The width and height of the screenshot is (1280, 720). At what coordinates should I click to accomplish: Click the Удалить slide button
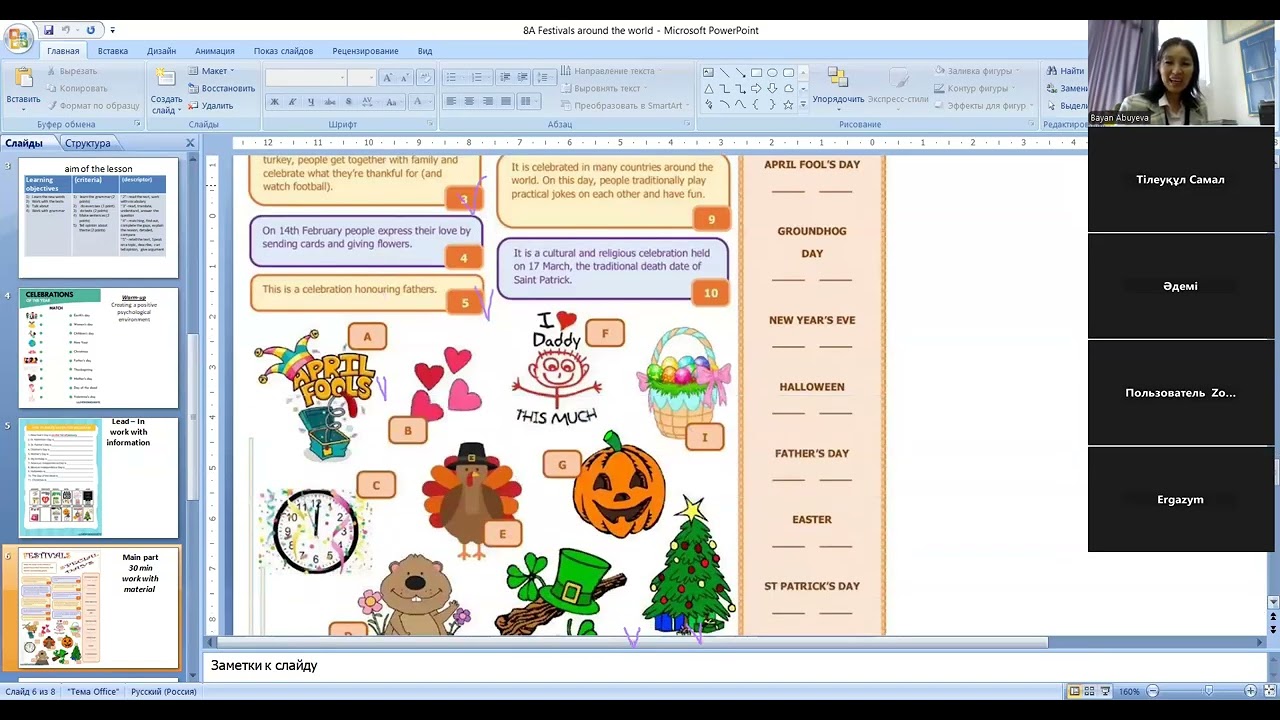pos(210,105)
